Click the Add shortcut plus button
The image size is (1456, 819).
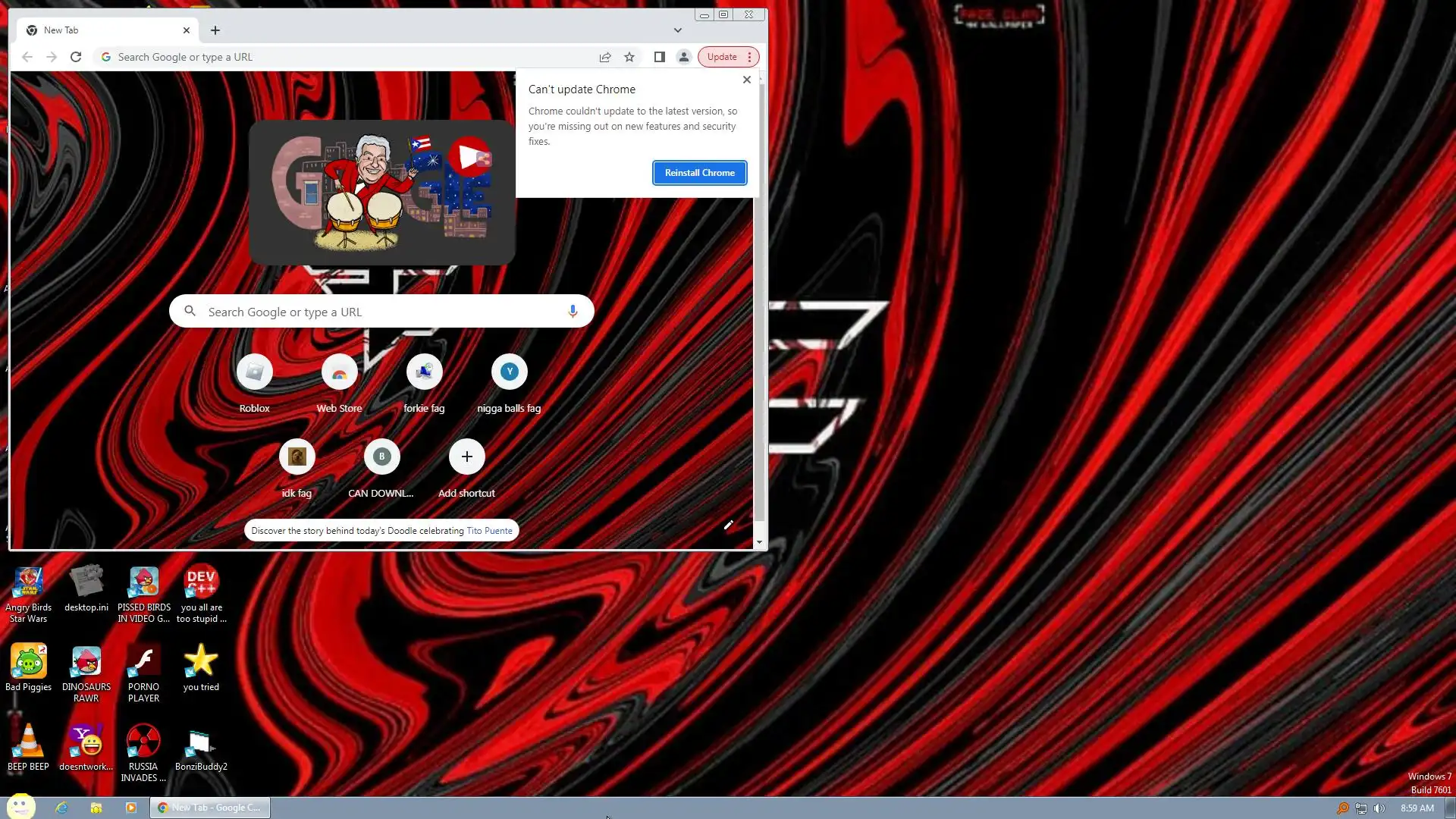click(x=466, y=457)
